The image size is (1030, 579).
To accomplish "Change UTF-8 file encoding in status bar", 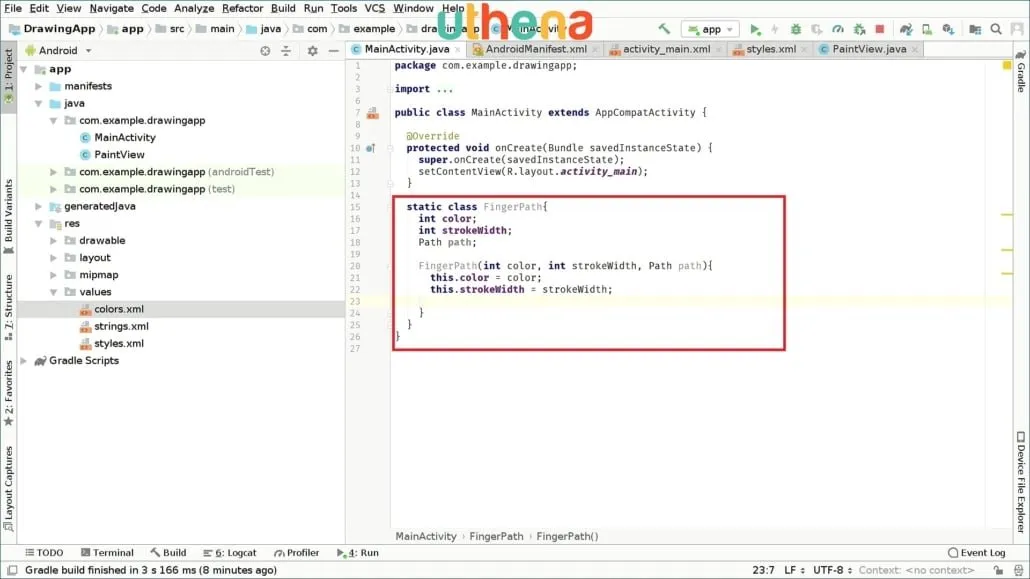I will click(832, 570).
